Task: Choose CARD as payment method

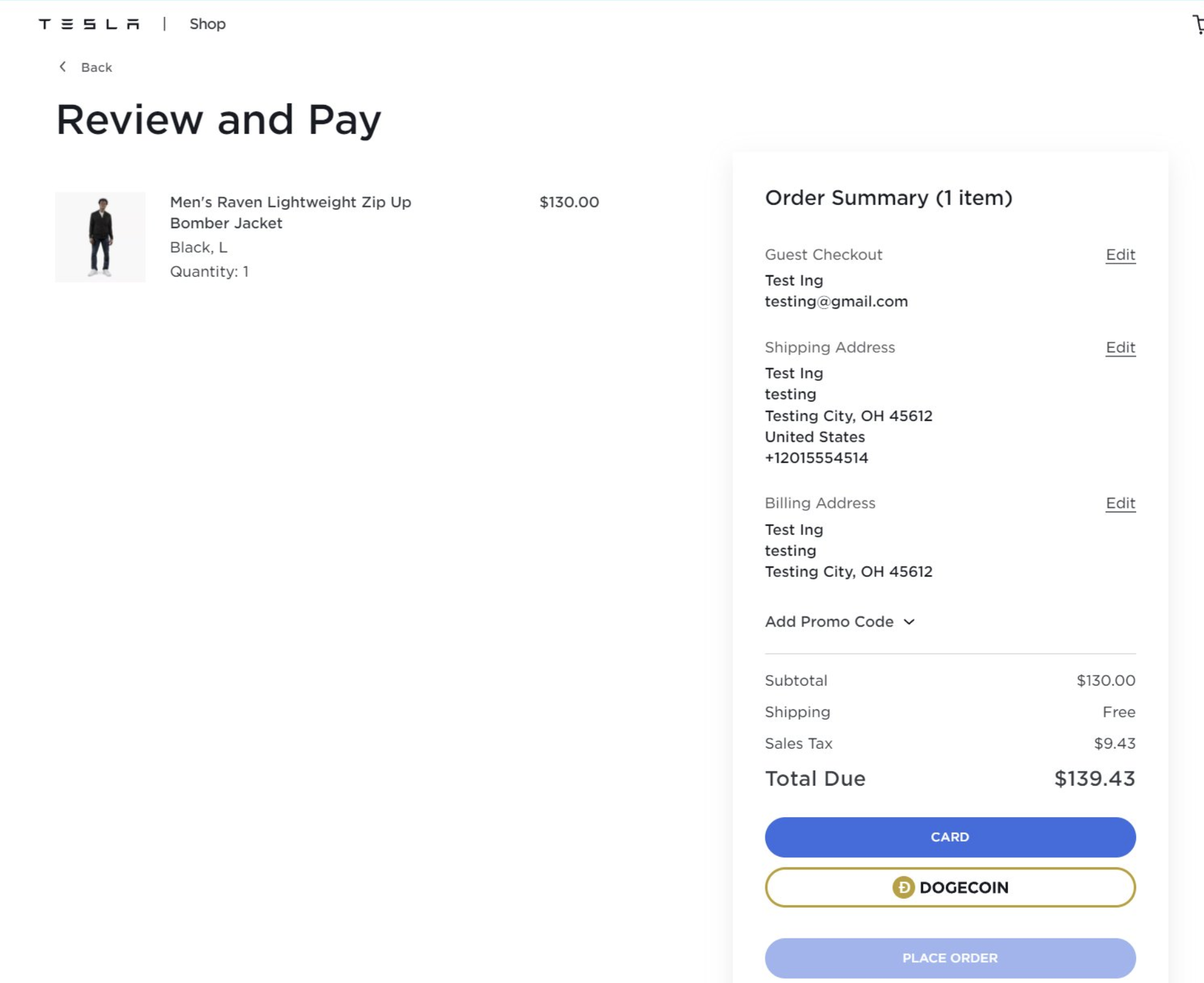Action: pyautogui.click(x=950, y=837)
